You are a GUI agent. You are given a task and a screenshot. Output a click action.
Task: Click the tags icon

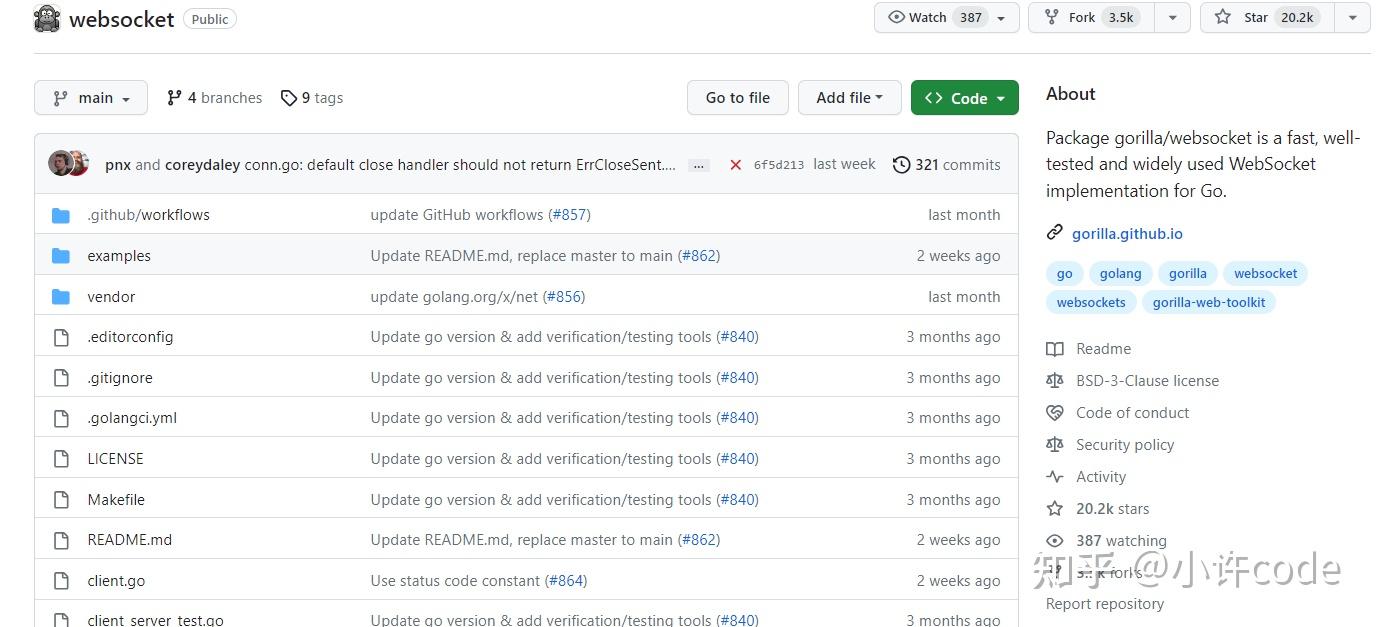(x=289, y=98)
